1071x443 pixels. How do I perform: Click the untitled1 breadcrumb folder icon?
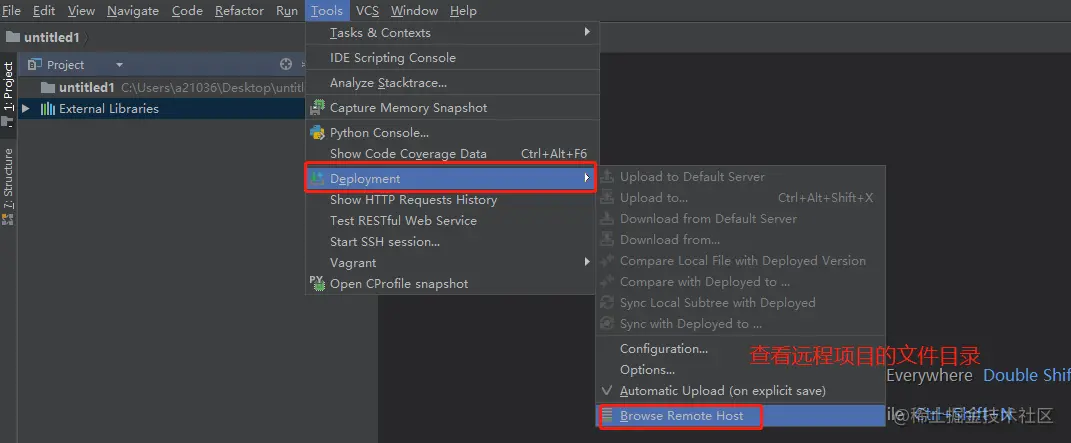(12, 37)
